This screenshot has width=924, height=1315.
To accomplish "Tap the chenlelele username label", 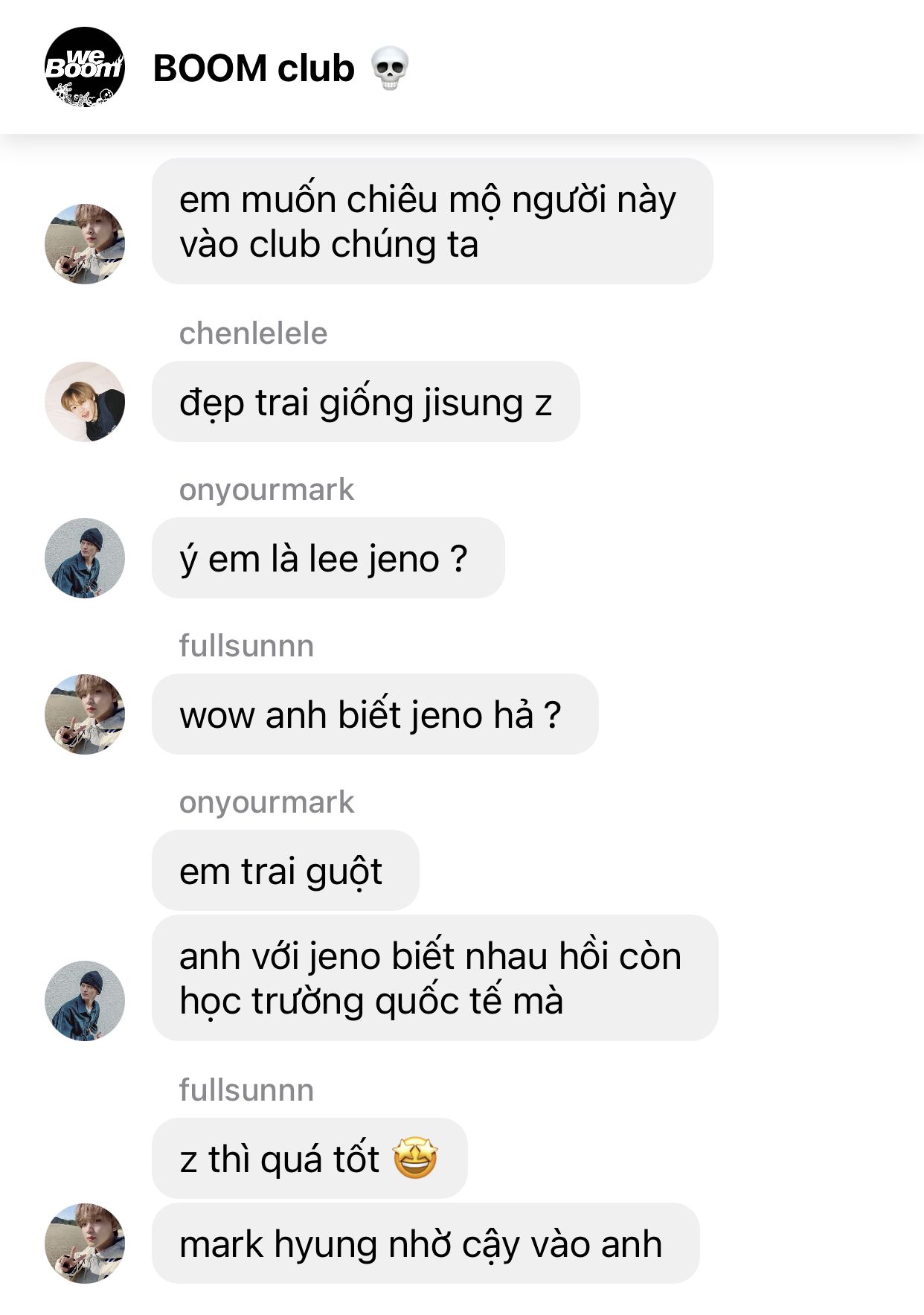I will click(x=253, y=333).
